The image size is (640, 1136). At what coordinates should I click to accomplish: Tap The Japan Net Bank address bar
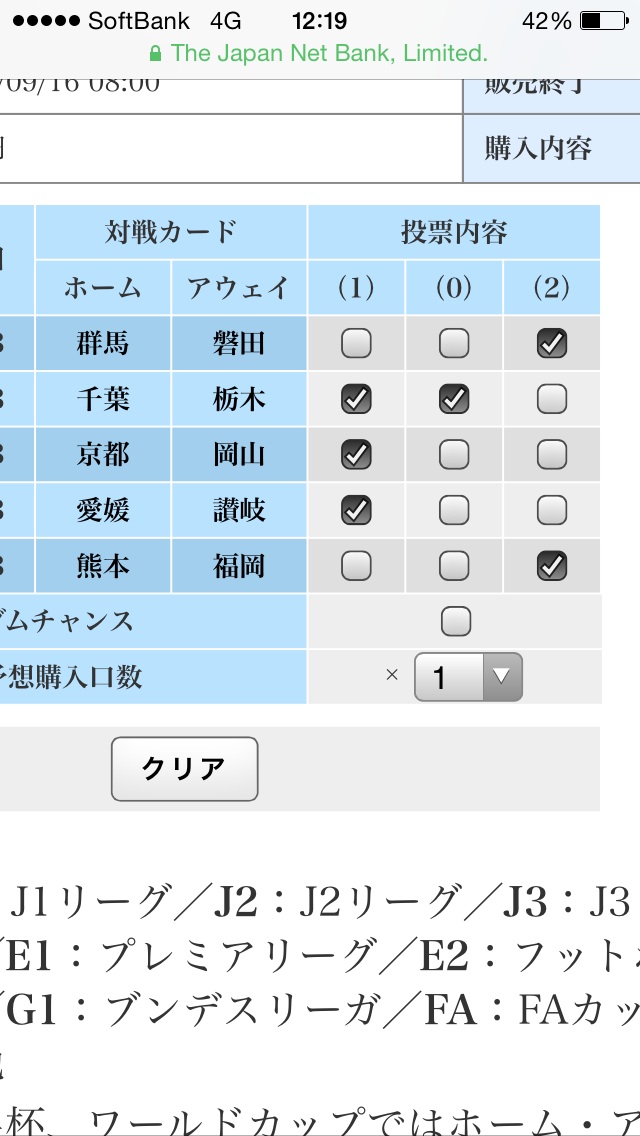[319, 53]
